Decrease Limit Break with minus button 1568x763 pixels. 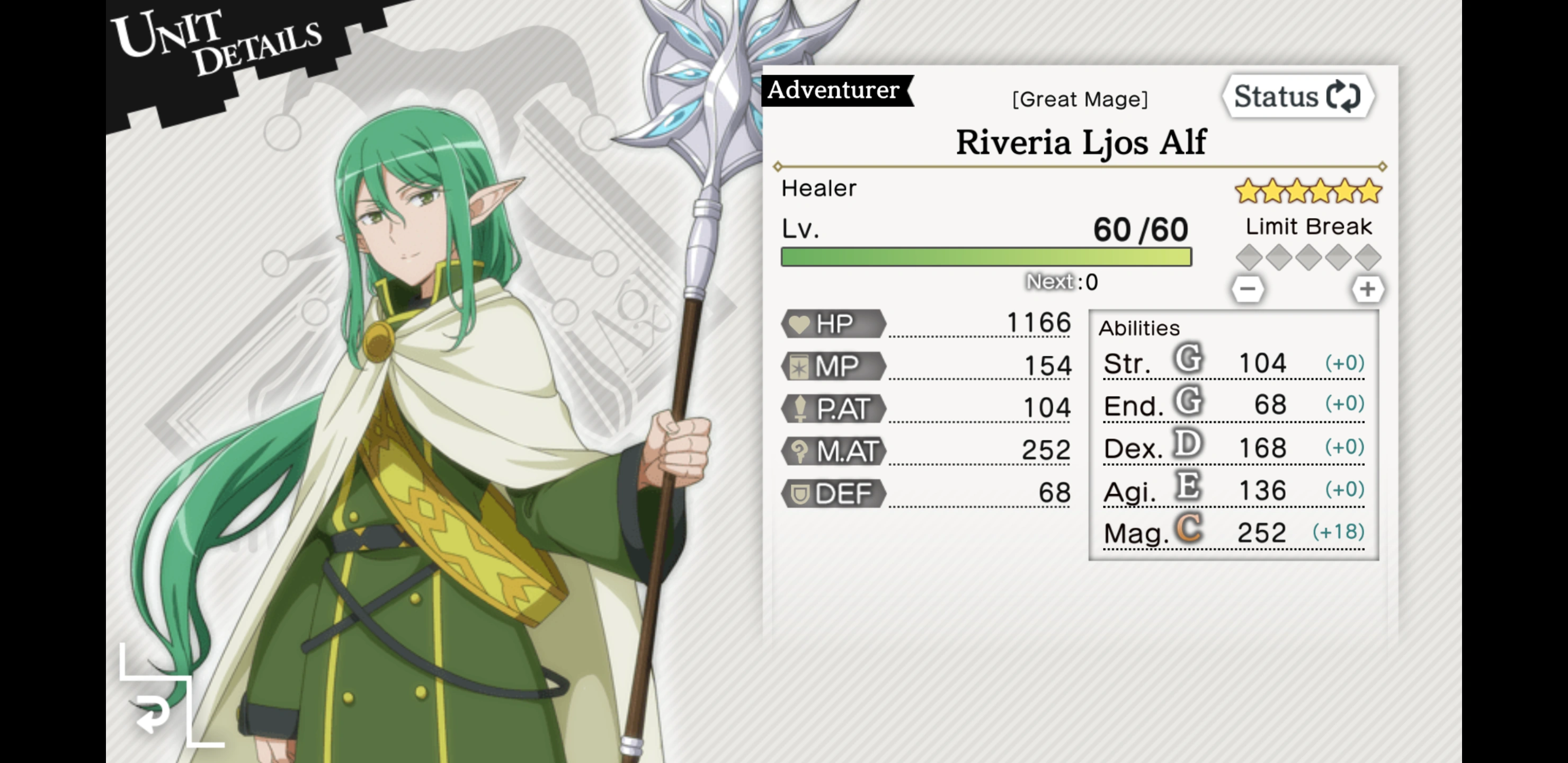1247,289
